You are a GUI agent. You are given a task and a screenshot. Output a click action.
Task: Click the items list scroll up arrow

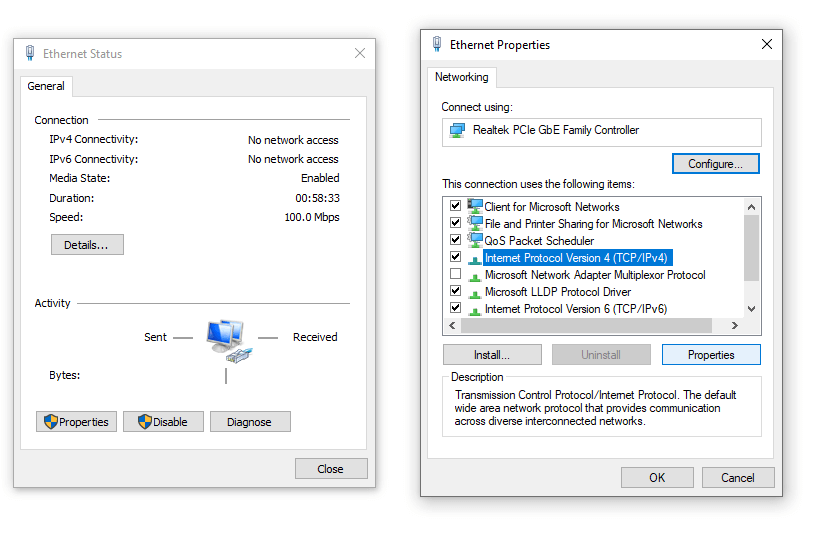click(x=751, y=207)
